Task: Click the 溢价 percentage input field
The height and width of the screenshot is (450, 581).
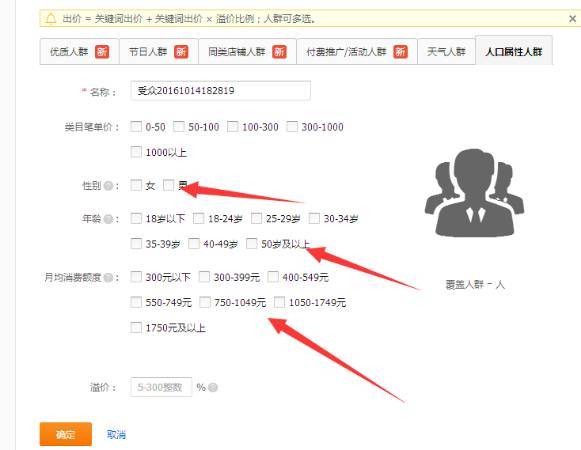Action: pyautogui.click(x=161, y=387)
